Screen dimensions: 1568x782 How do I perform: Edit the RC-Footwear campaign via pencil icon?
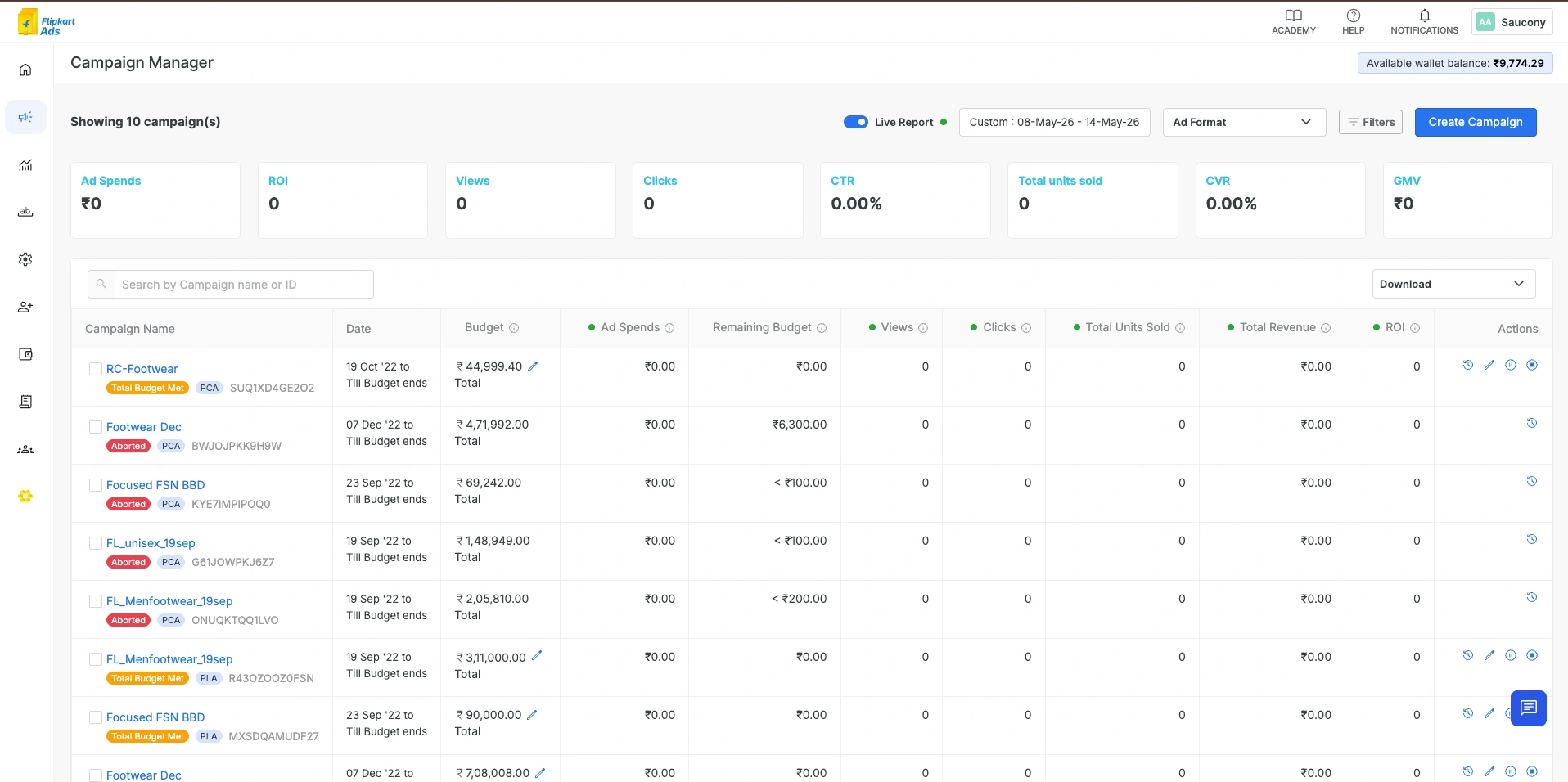tap(1489, 365)
